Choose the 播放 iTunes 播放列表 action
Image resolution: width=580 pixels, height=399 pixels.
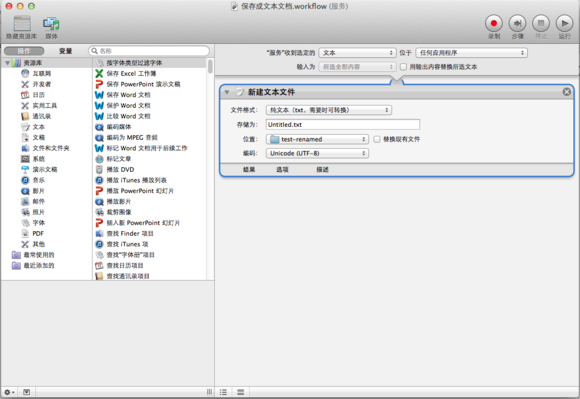coord(131,180)
